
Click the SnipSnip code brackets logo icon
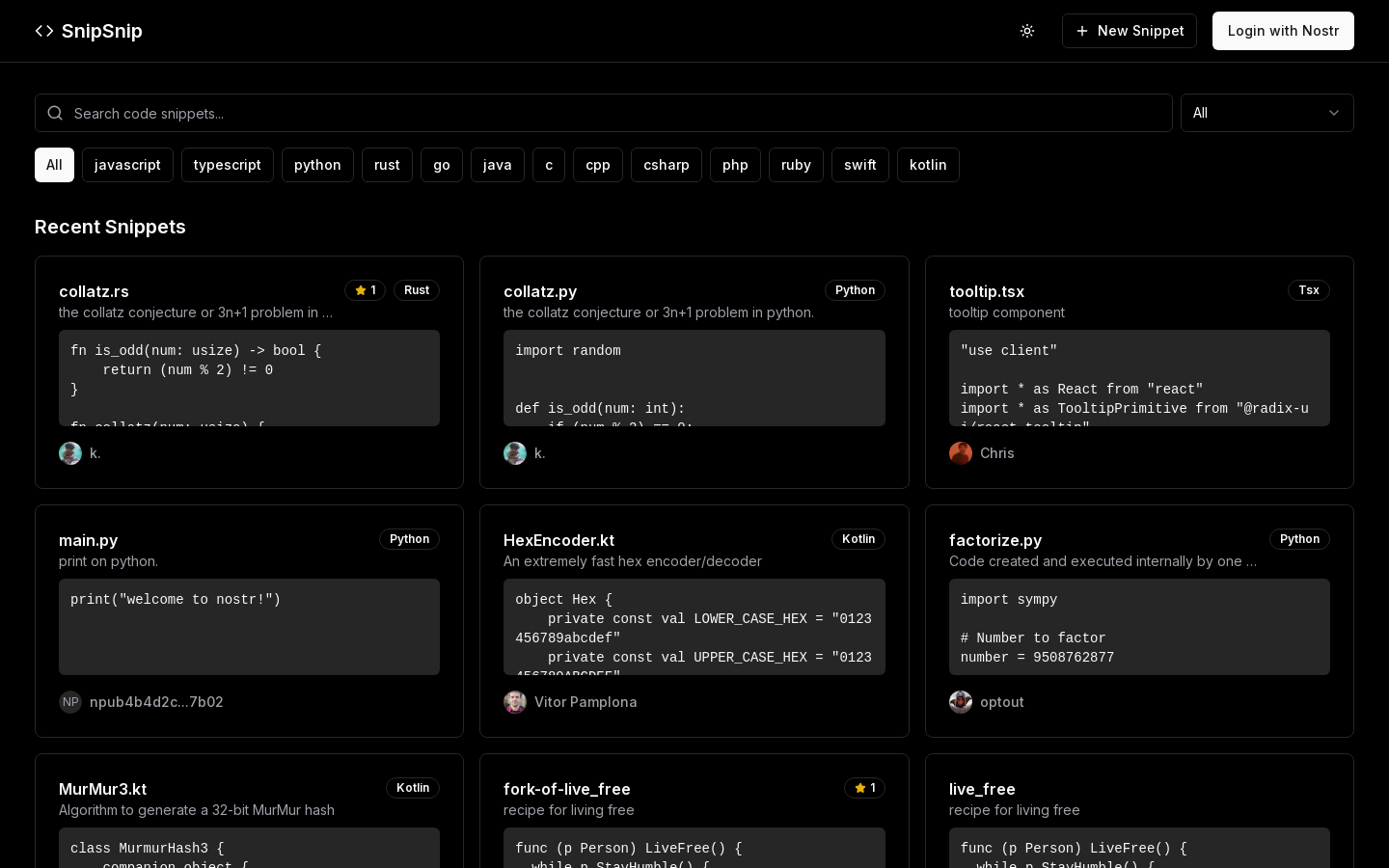44,31
